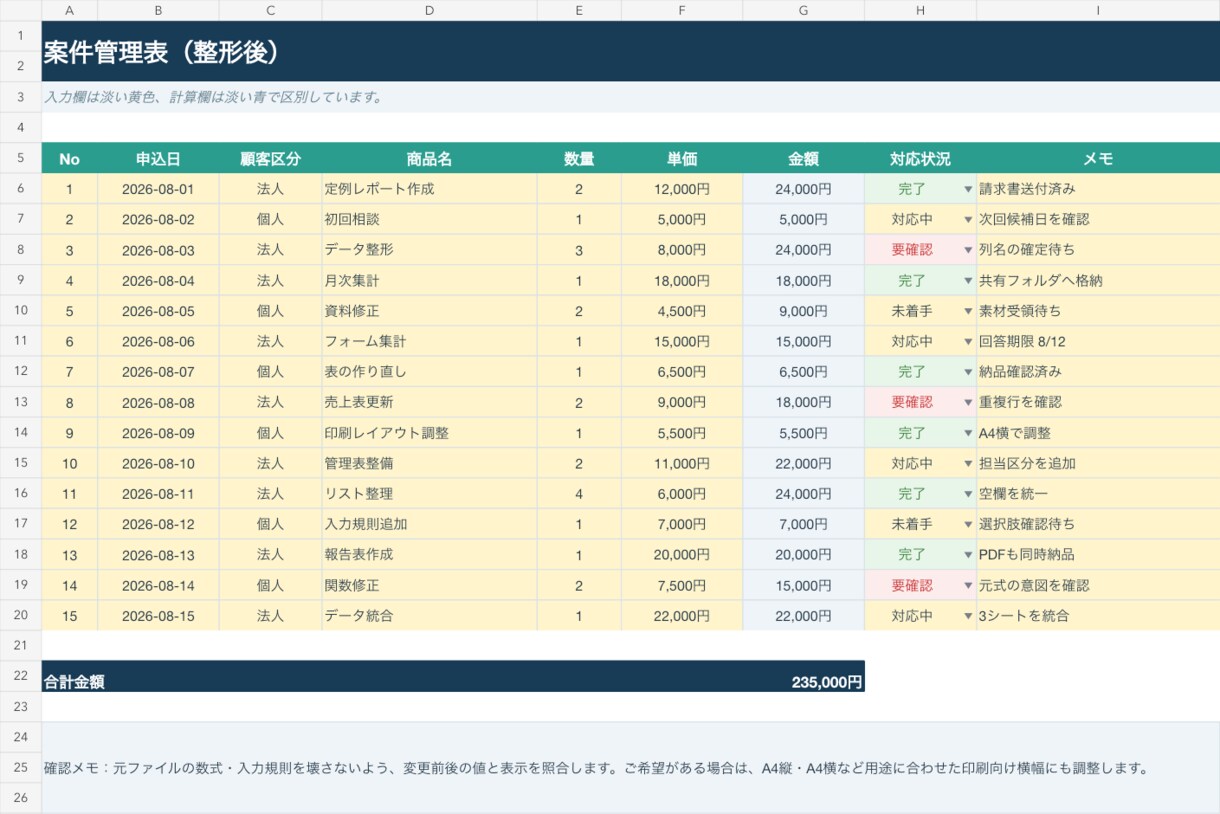1220x814 pixels.
Task: Click the 対応状況 header cell
Action: pos(920,158)
